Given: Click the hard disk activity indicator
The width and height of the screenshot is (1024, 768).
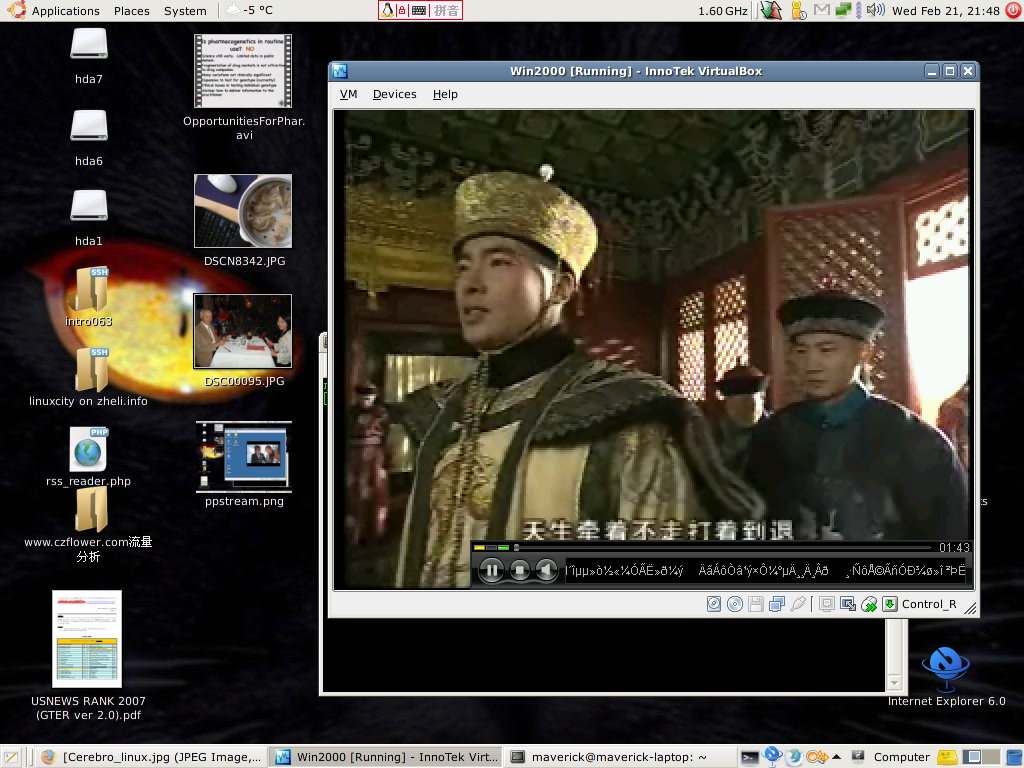Looking at the screenshot, I should 714,604.
